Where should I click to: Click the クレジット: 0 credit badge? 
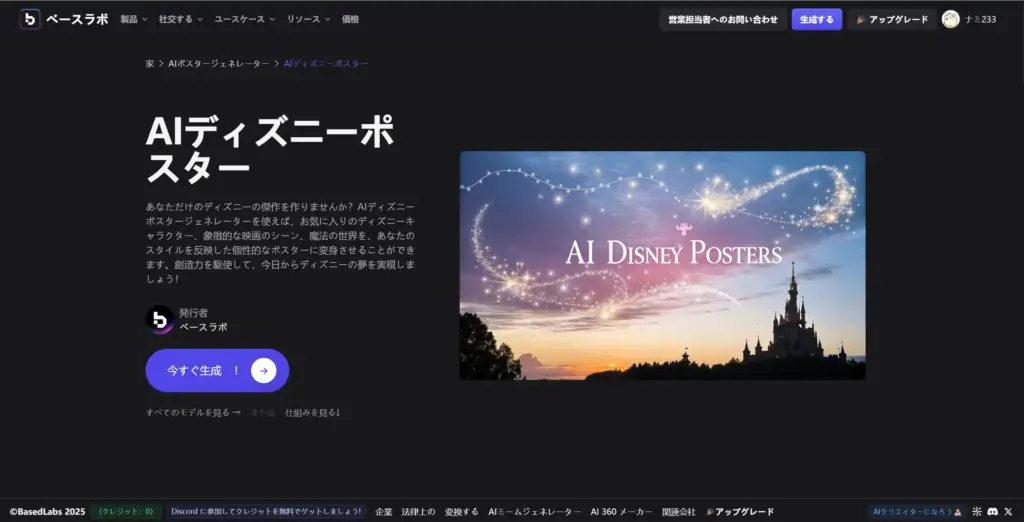pos(126,512)
